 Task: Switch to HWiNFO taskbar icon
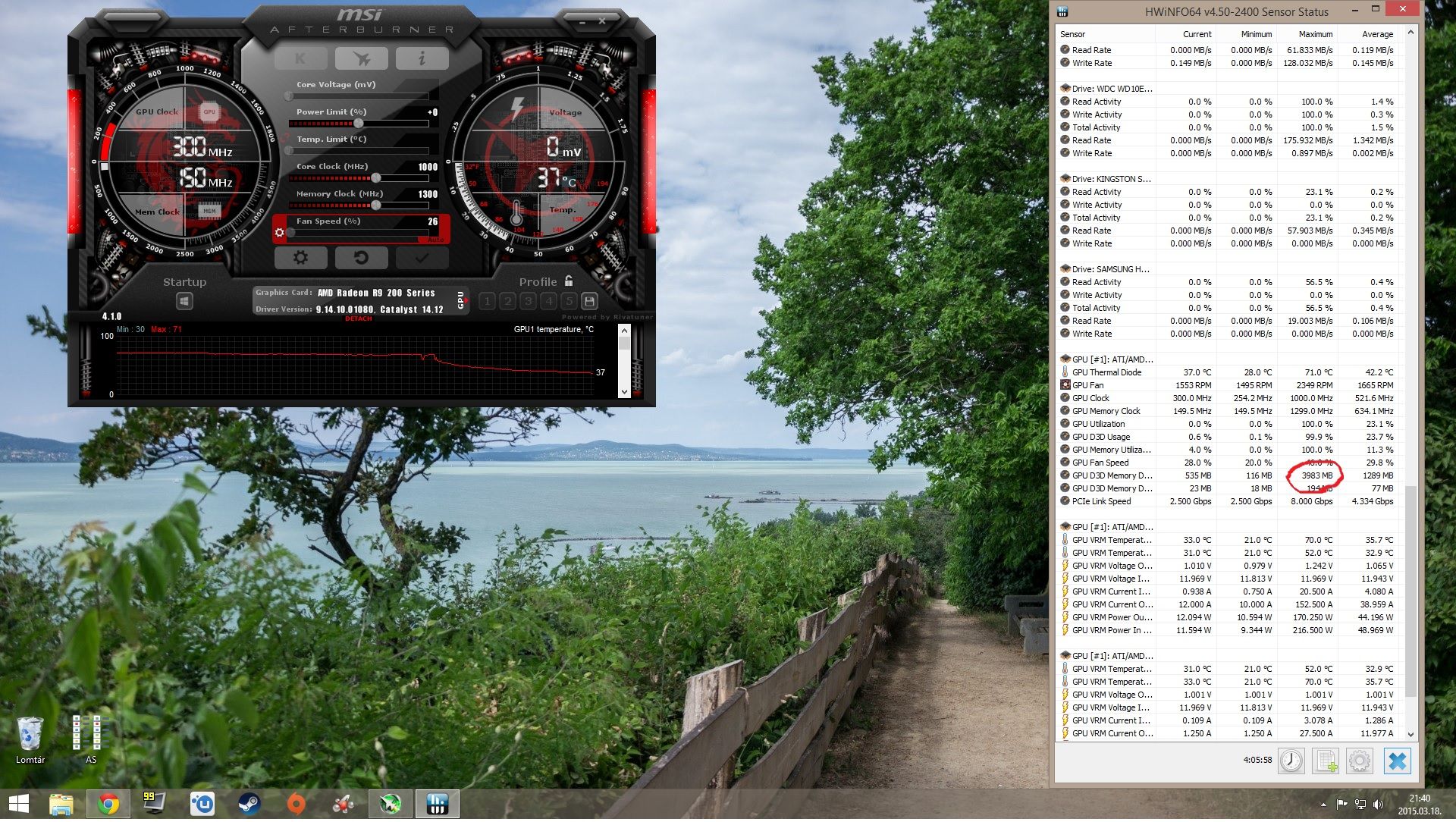(438, 804)
